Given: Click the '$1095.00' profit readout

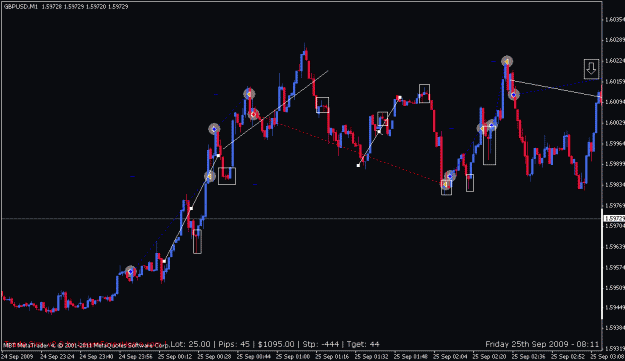Looking at the screenshot, I should pyautogui.click(x=276, y=344).
